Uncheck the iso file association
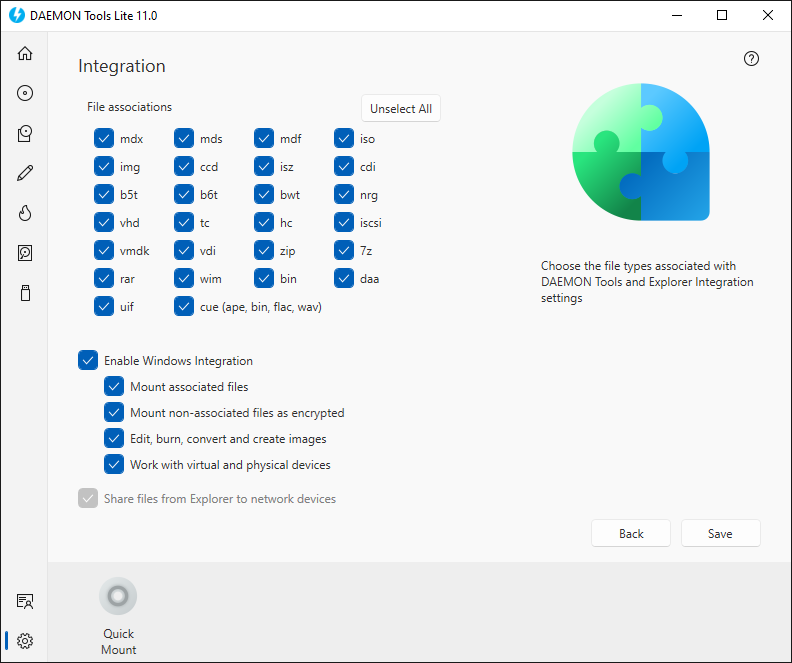792x663 pixels. click(x=344, y=138)
